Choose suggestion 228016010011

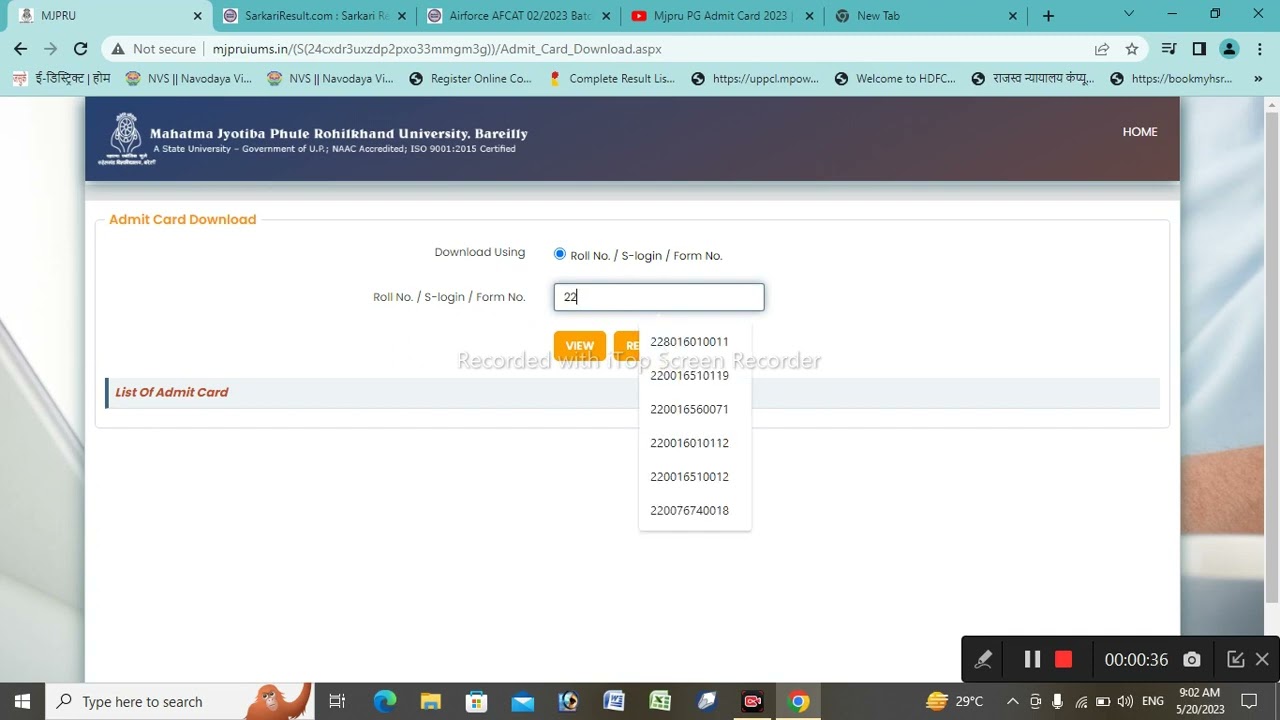(690, 342)
